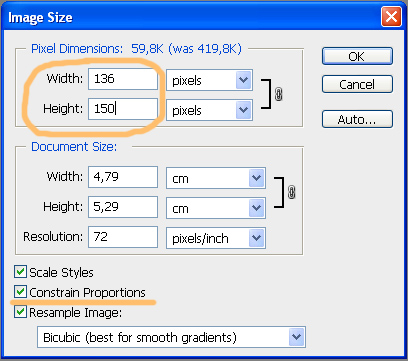Click the Resolution field showing 72

[x=123, y=237]
